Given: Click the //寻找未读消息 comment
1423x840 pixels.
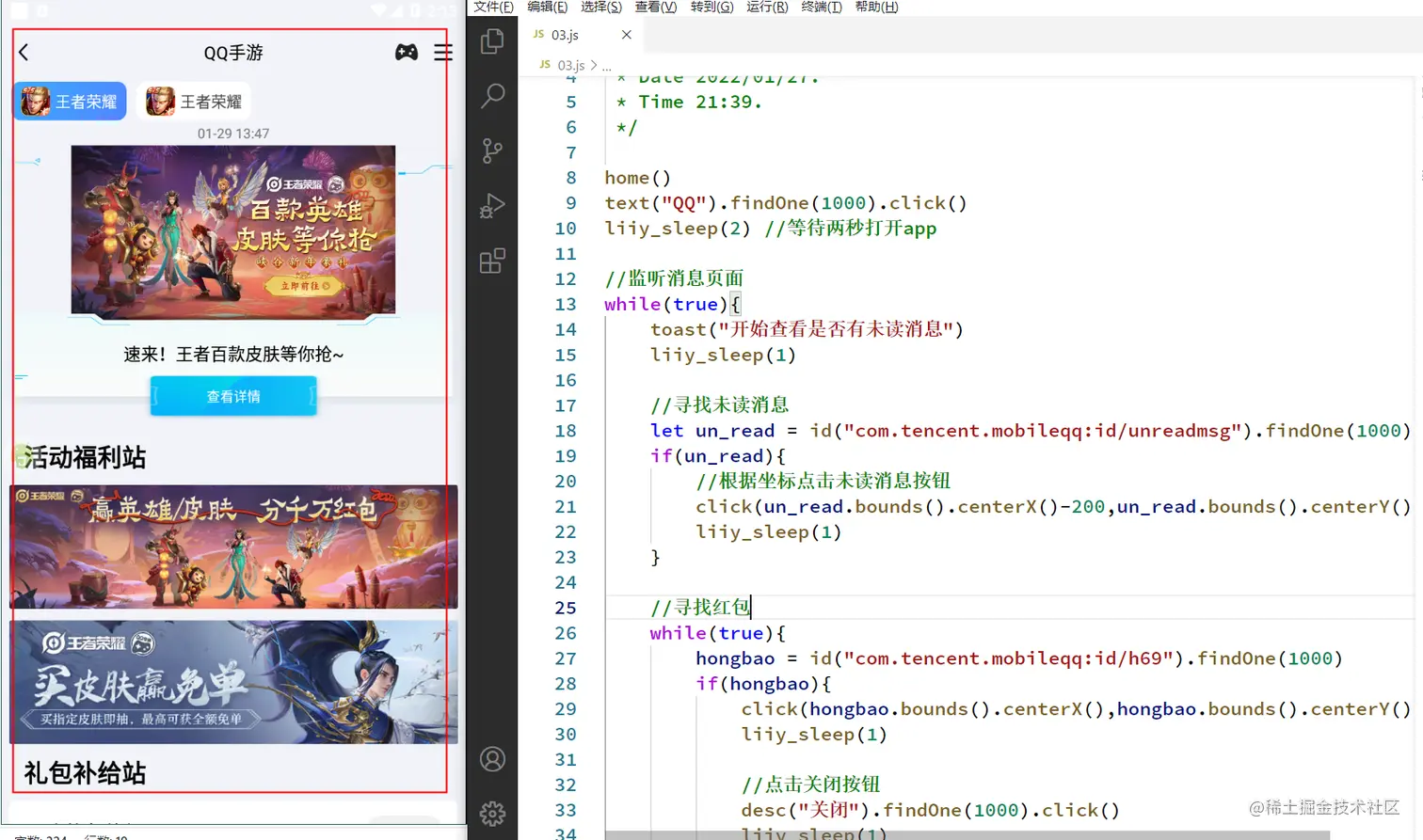Looking at the screenshot, I should tap(720, 405).
